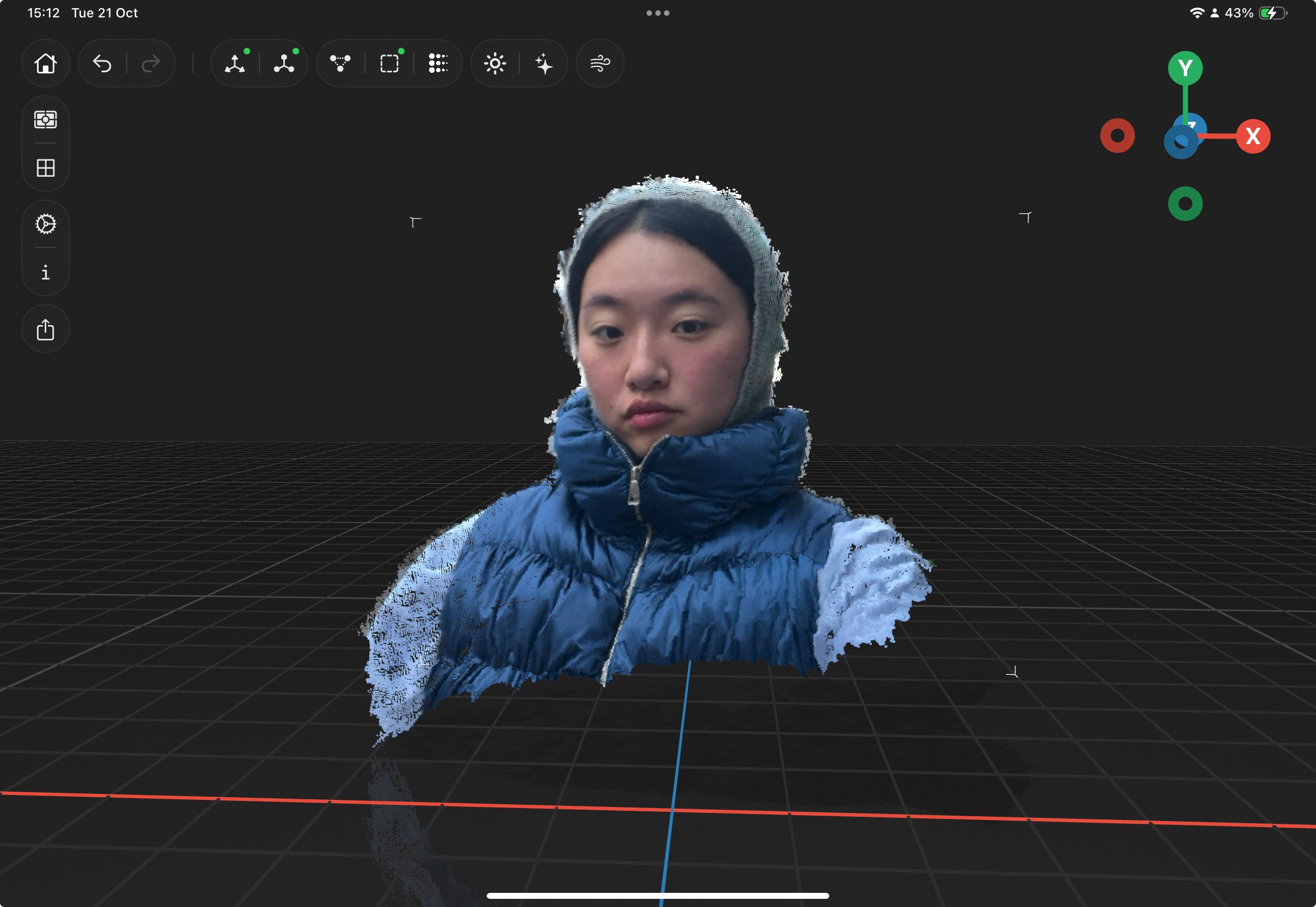The height and width of the screenshot is (907, 1316).
Task: Toggle the dashed bounding box button
Action: (x=389, y=63)
